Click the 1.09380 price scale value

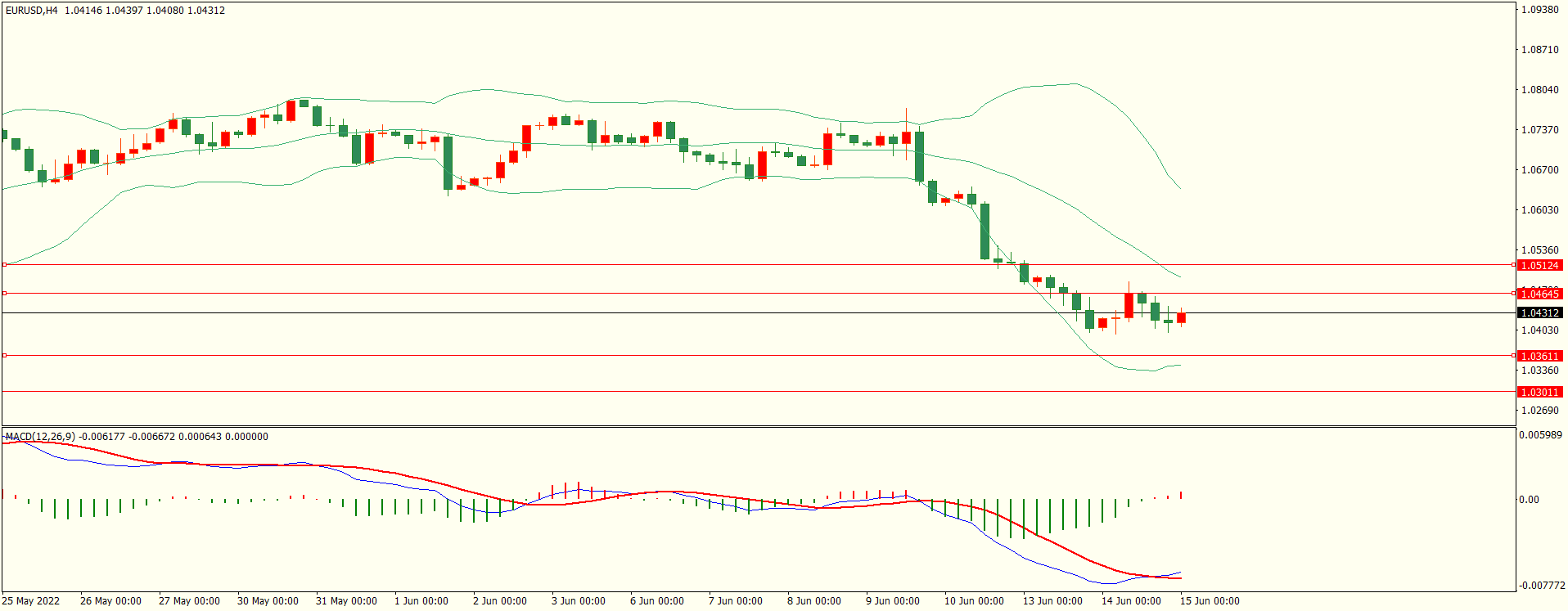1539,10
